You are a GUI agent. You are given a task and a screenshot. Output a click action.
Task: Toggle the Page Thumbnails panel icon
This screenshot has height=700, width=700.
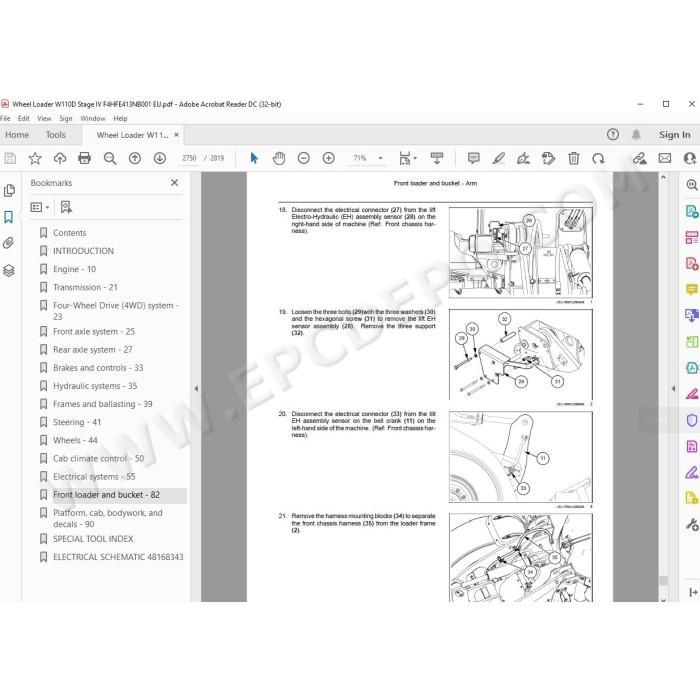tap(8, 191)
